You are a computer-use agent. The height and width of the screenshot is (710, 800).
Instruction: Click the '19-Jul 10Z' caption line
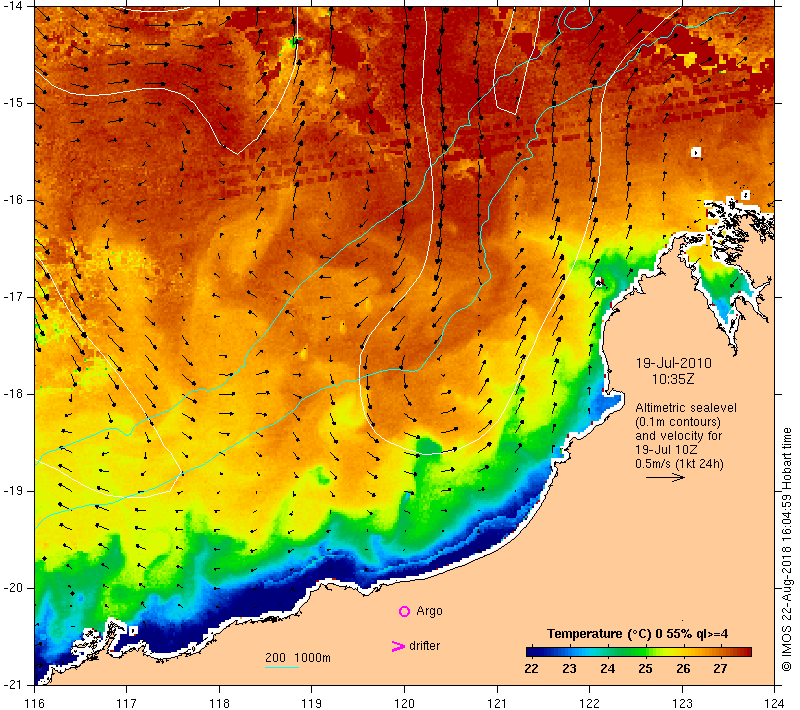point(666,449)
